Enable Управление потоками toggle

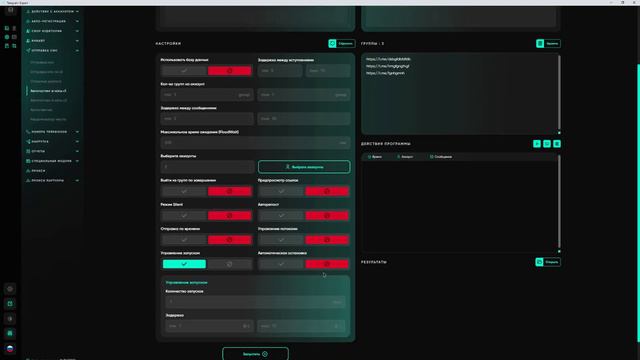(x=281, y=240)
